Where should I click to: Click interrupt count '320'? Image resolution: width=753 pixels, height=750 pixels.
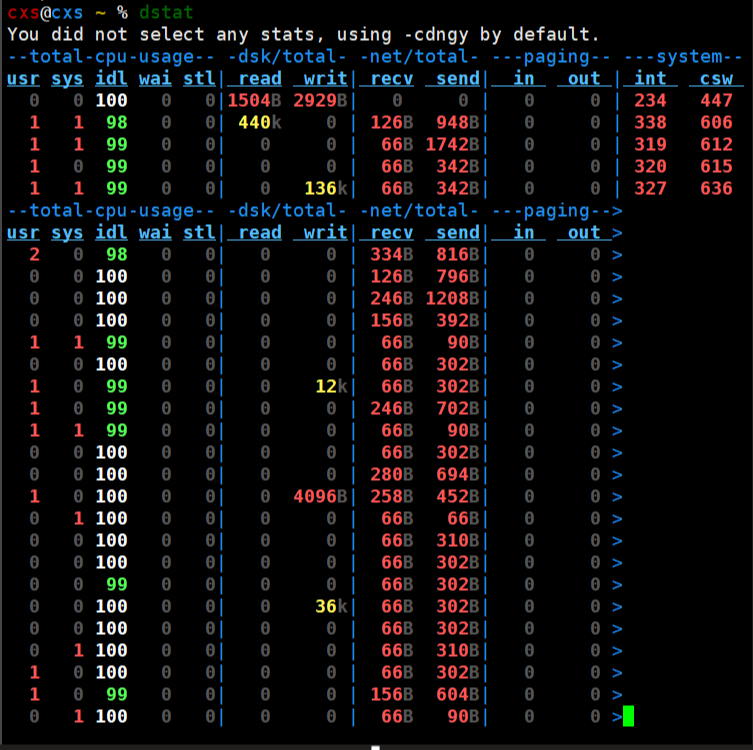click(650, 167)
